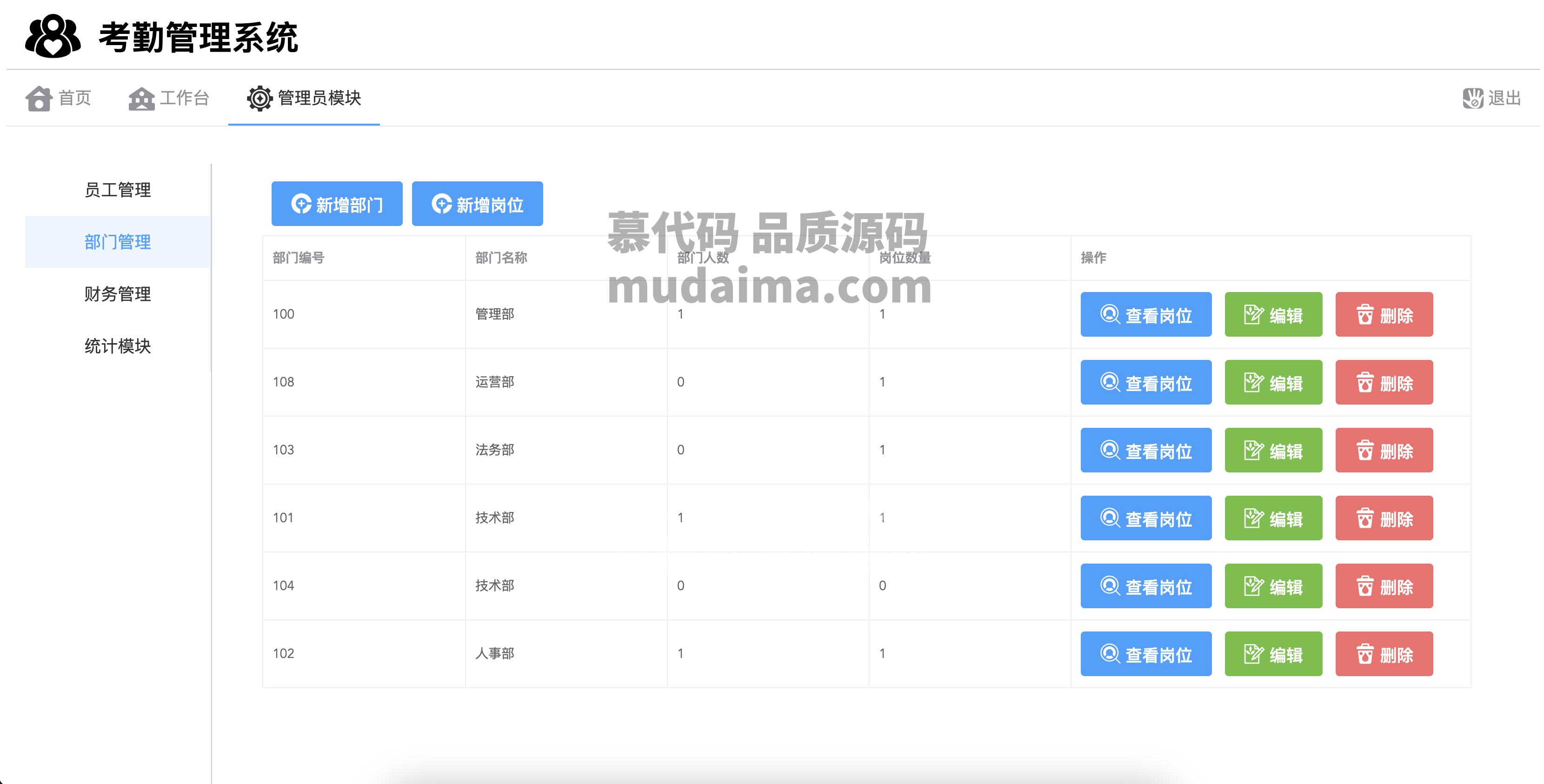Open 财务管理 in the sidebar
1544x784 pixels.
point(118,294)
